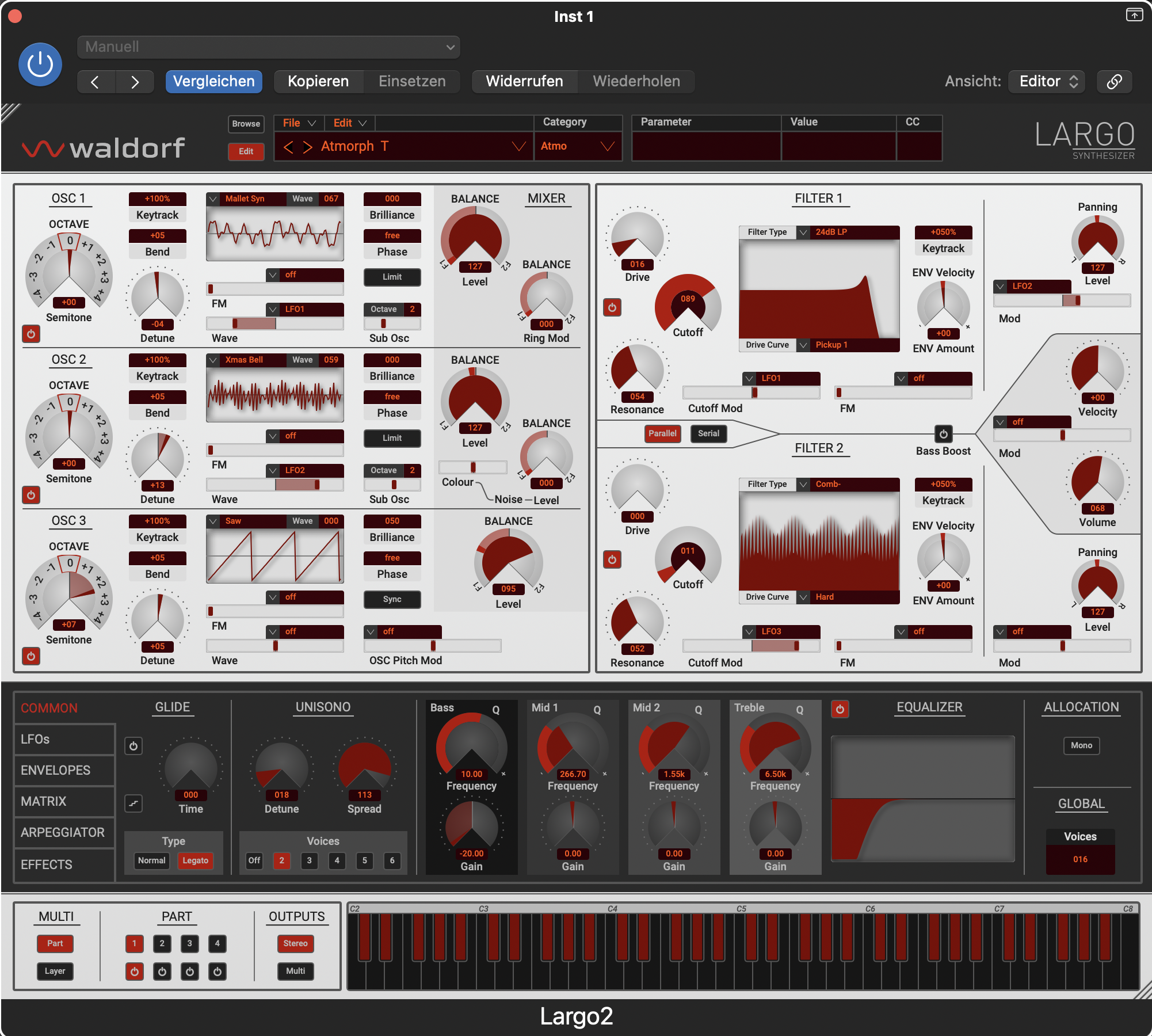
Task: Toggle the Filter 1 power icon
Action: click(x=612, y=307)
